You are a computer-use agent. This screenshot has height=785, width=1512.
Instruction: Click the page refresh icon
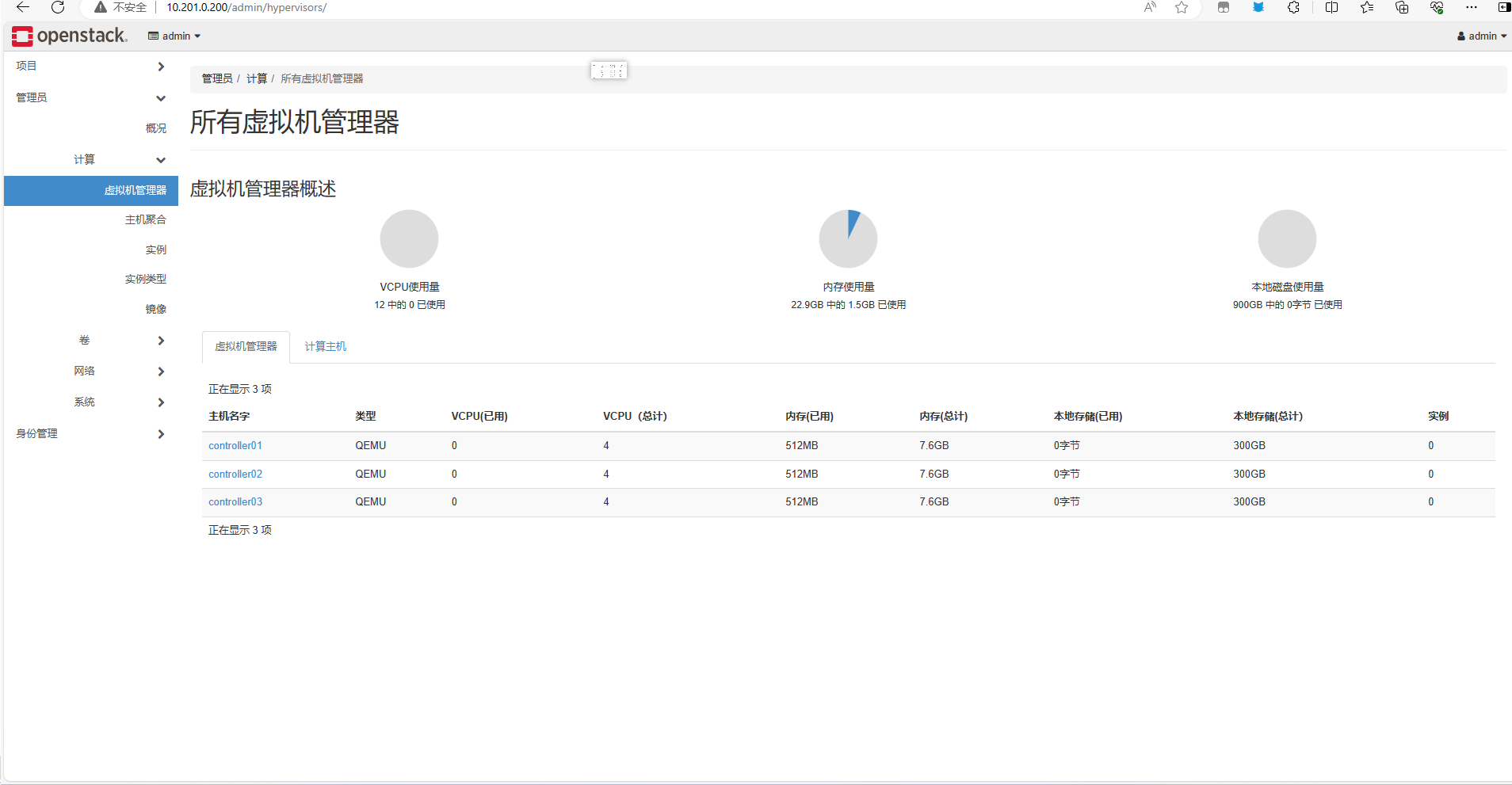click(57, 8)
